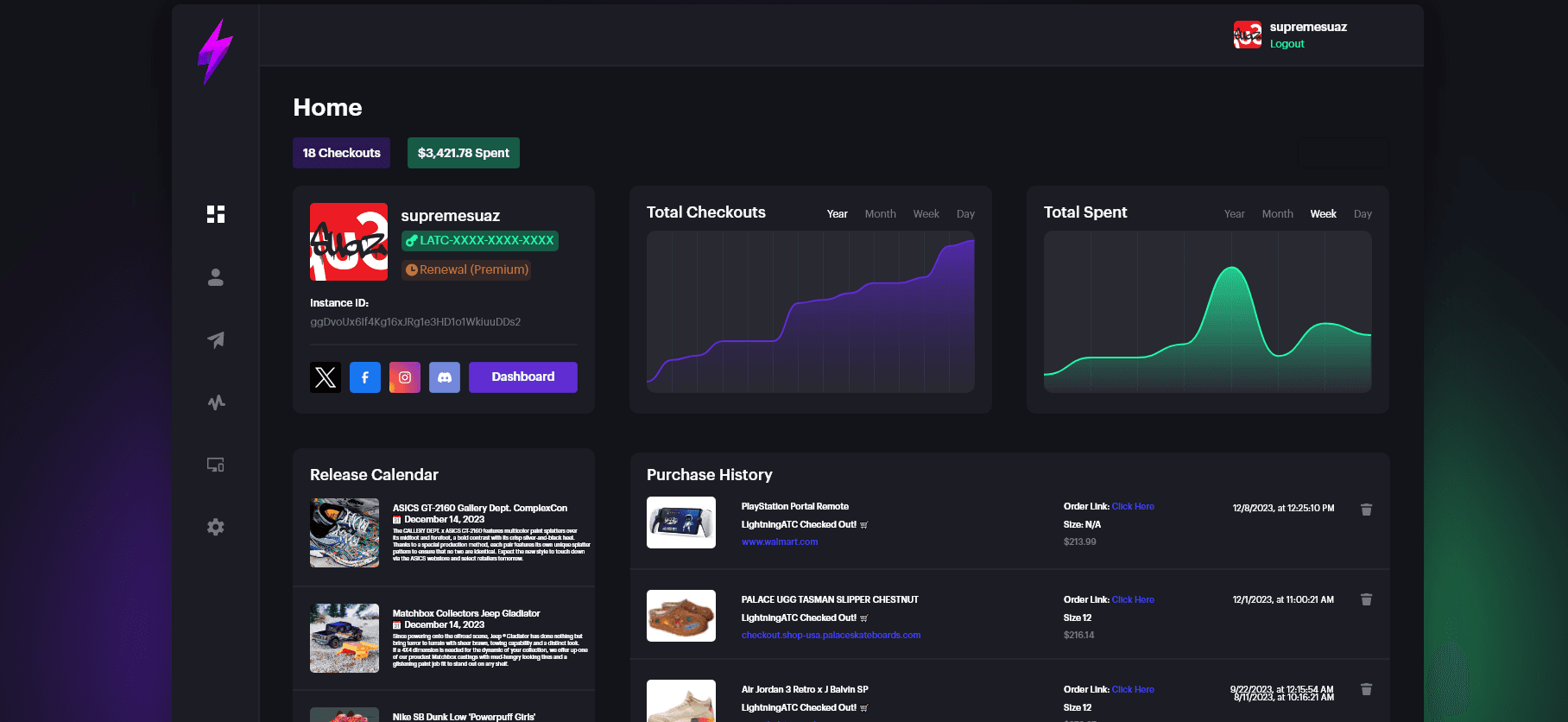Open the Dashboard button

pyautogui.click(x=523, y=377)
